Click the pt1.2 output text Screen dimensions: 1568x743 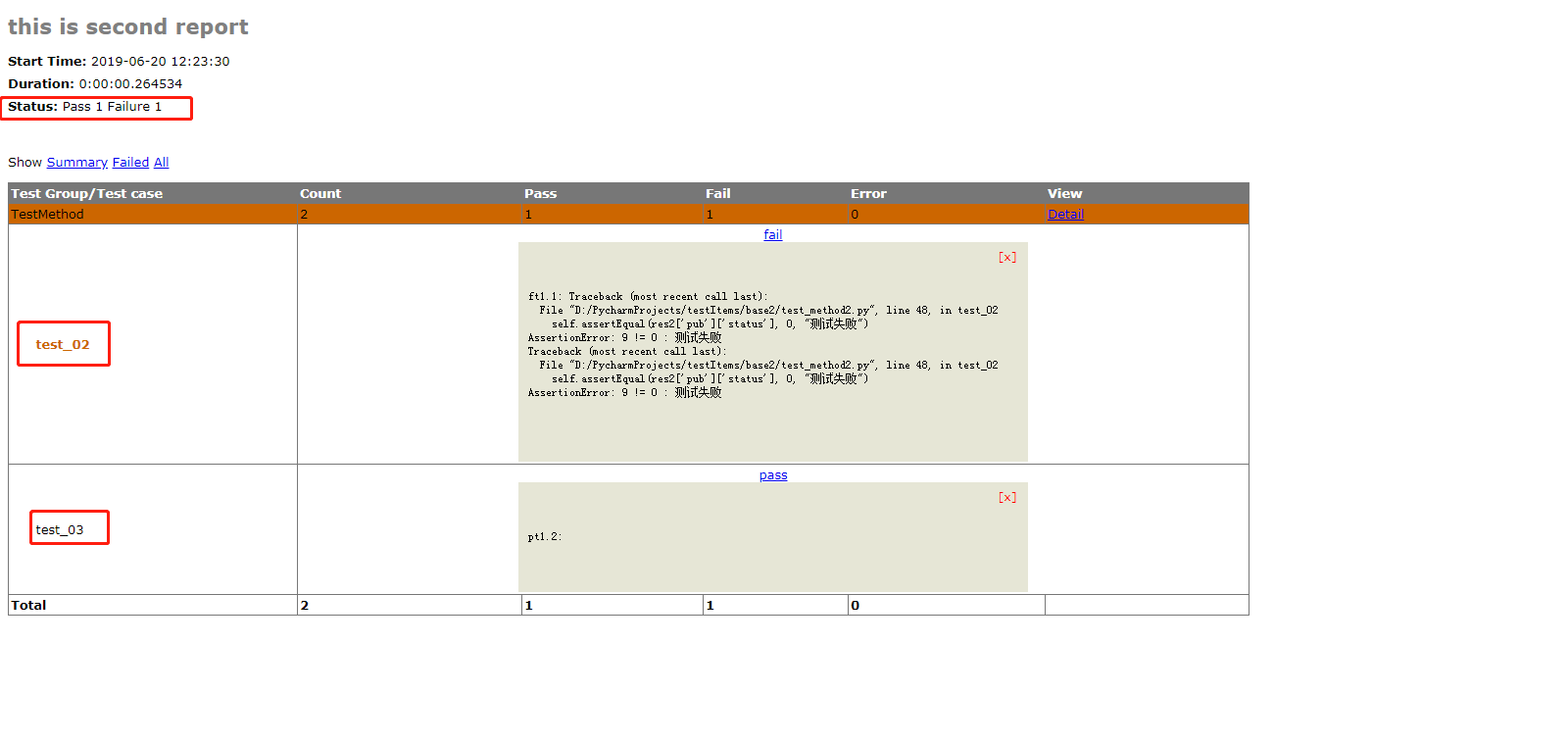pyautogui.click(x=545, y=537)
